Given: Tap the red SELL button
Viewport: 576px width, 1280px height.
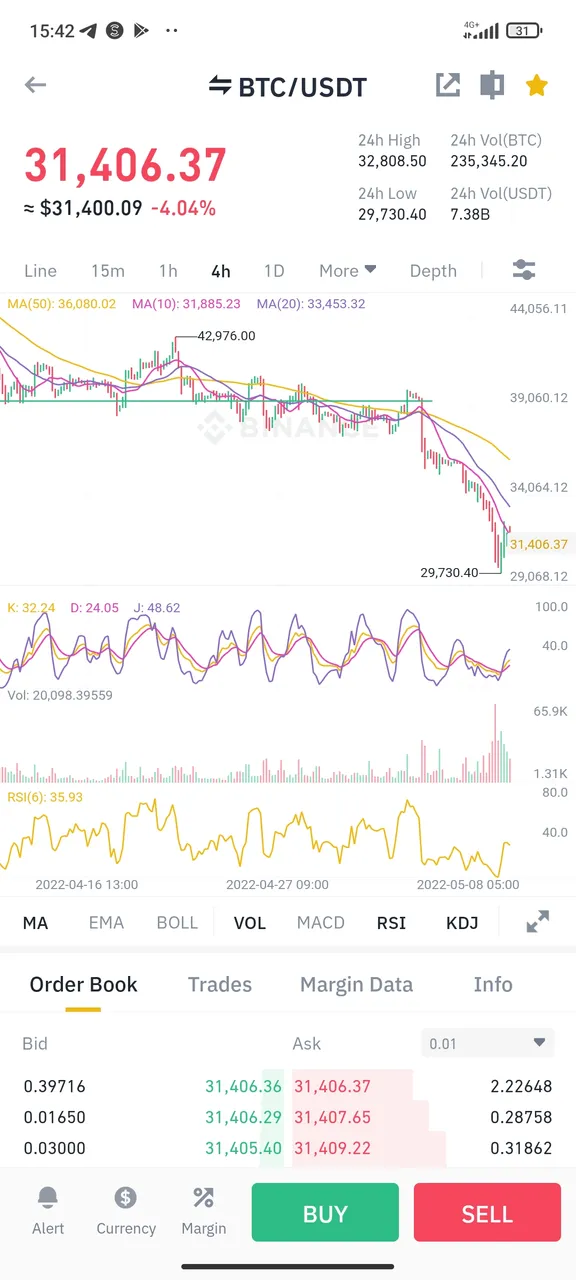Looking at the screenshot, I should pos(487,1213).
